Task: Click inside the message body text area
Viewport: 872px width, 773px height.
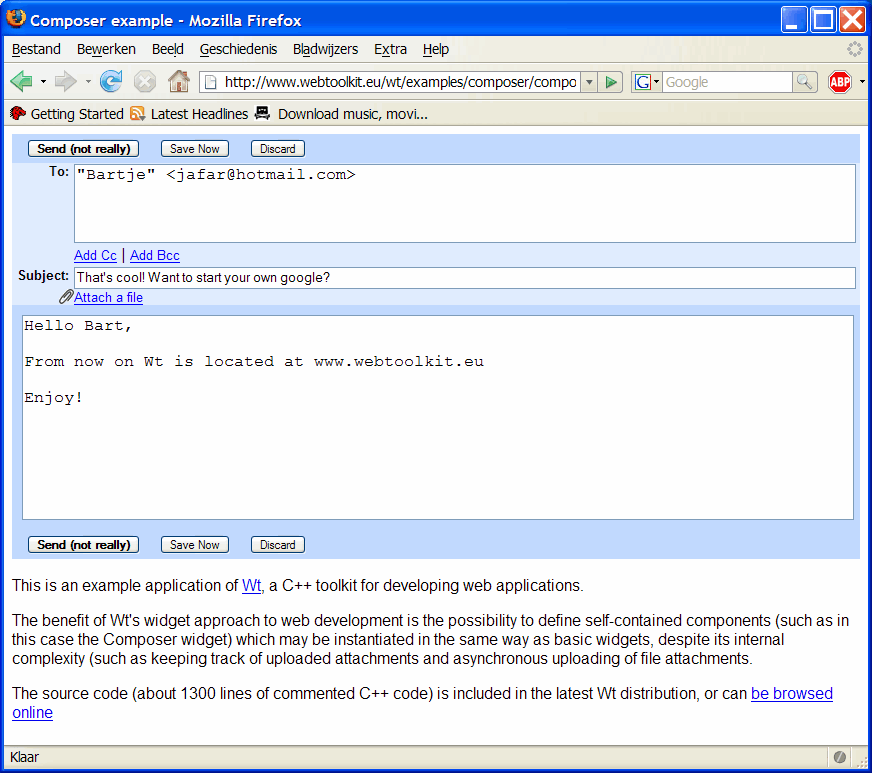Action: tap(437, 450)
